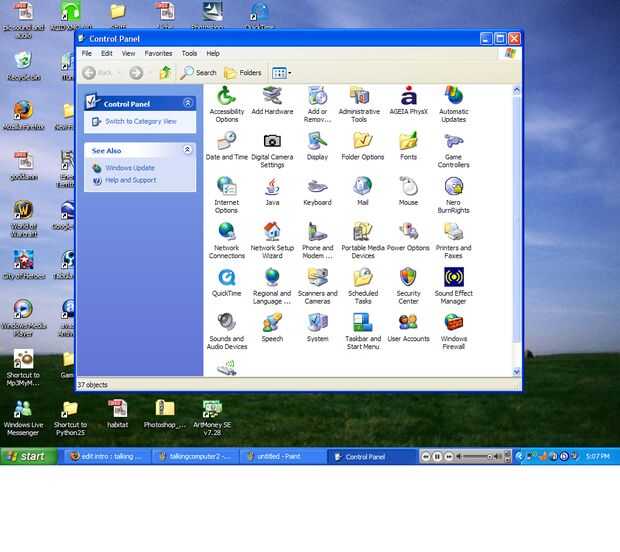The width and height of the screenshot is (620, 552).
Task: Open Digital Camera Settings
Action: 272,149
